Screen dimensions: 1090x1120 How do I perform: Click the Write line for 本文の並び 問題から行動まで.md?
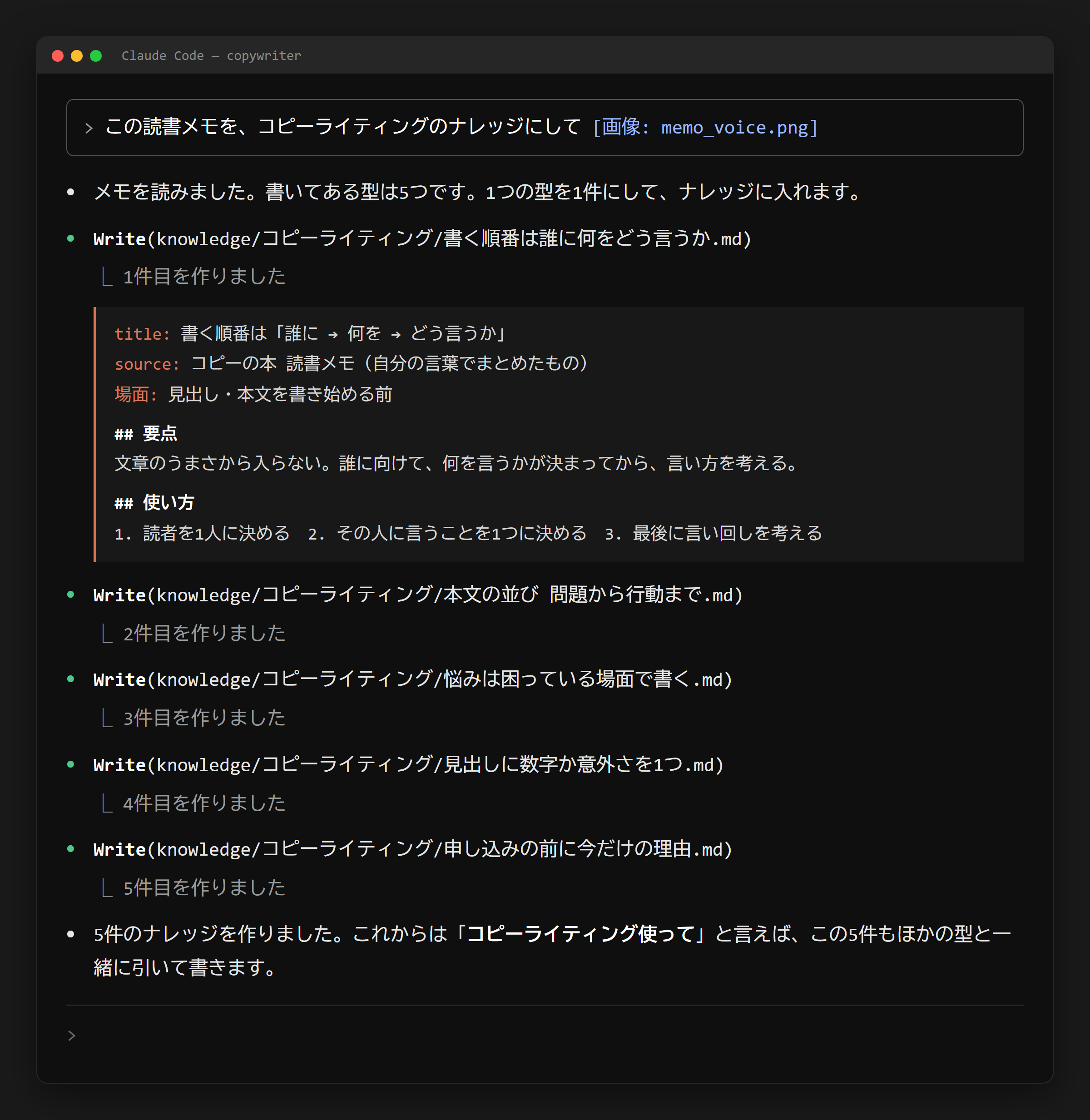(418, 595)
